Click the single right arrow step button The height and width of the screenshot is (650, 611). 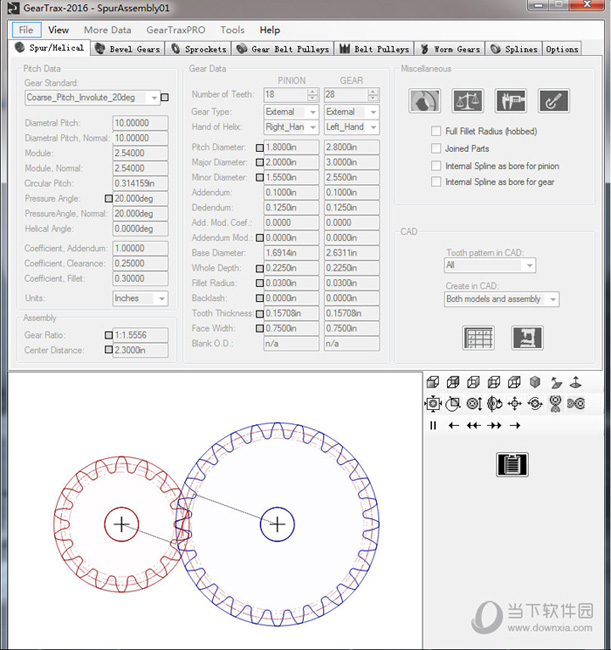click(x=515, y=425)
